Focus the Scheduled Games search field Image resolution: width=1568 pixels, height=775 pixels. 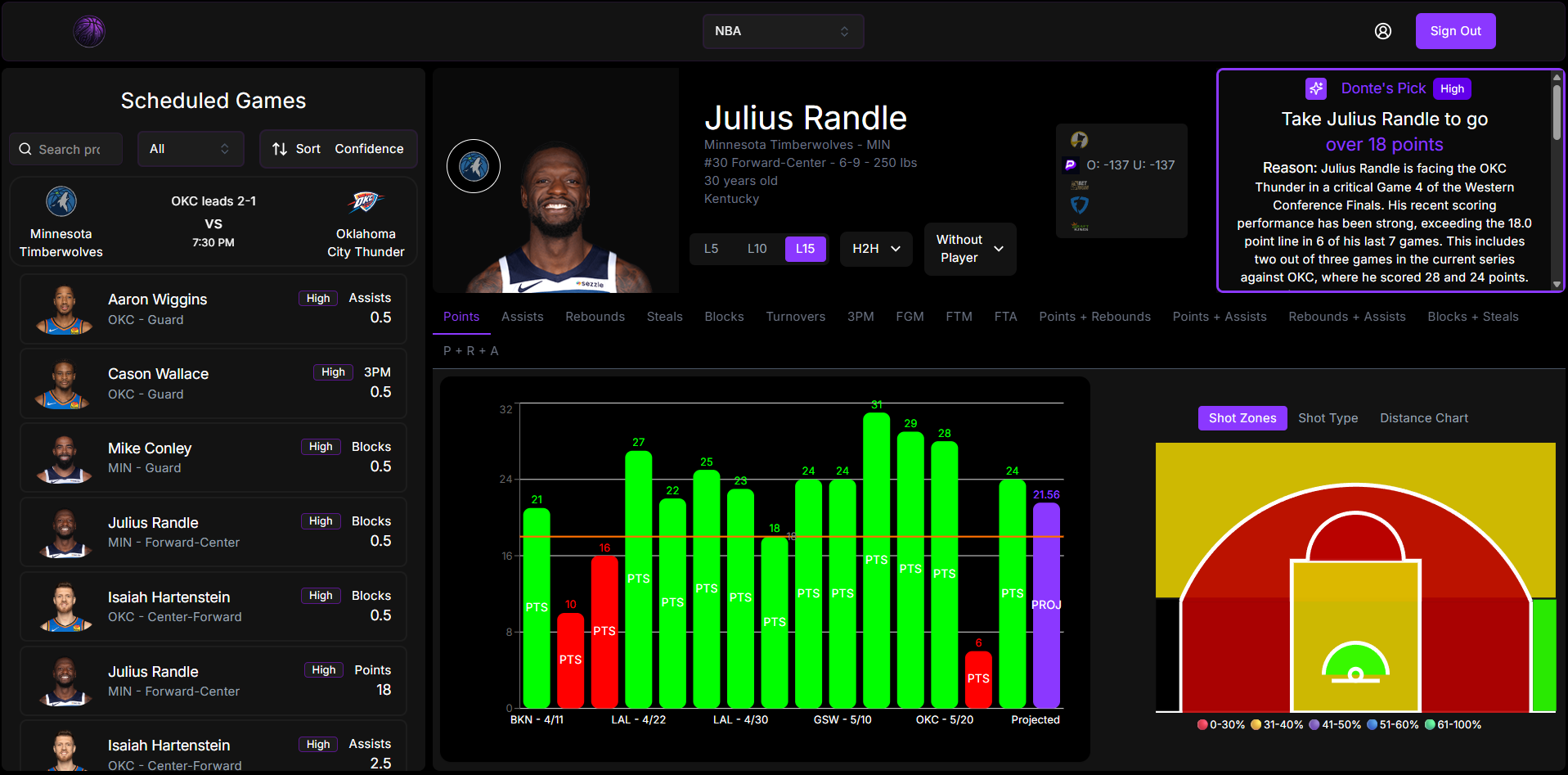pos(70,149)
